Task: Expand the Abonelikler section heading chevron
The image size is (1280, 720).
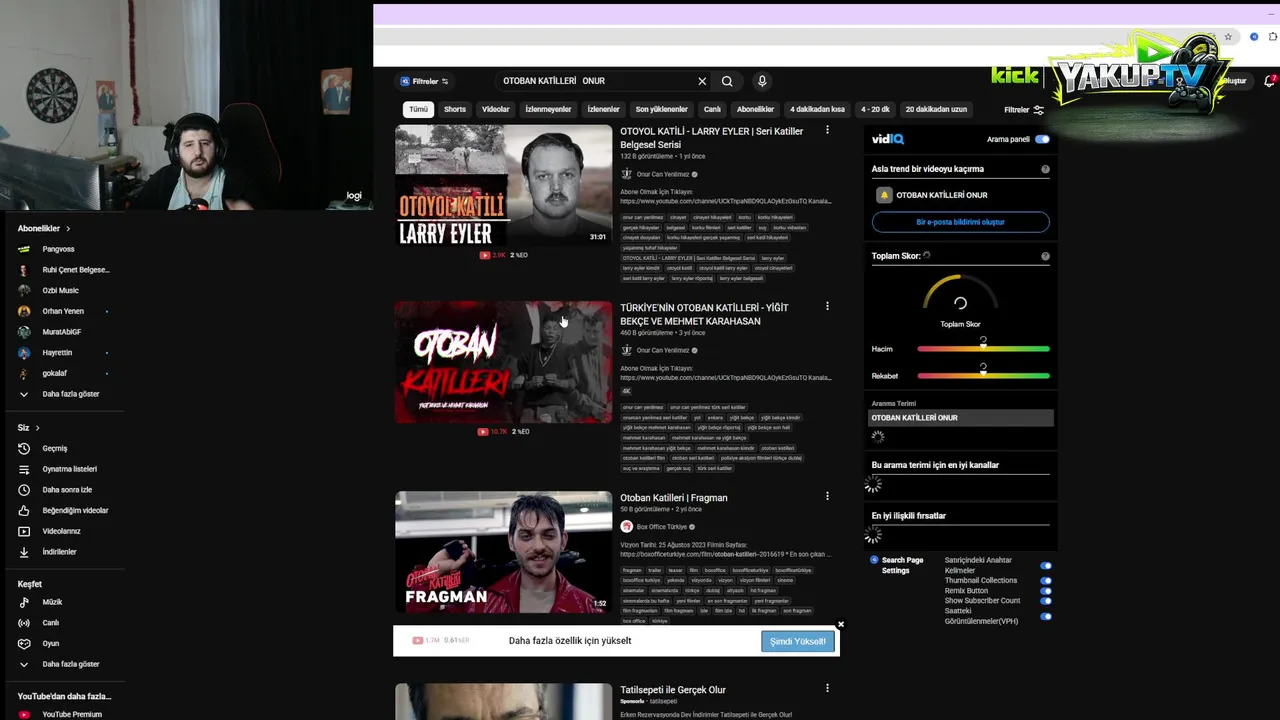Action: [x=68, y=229]
